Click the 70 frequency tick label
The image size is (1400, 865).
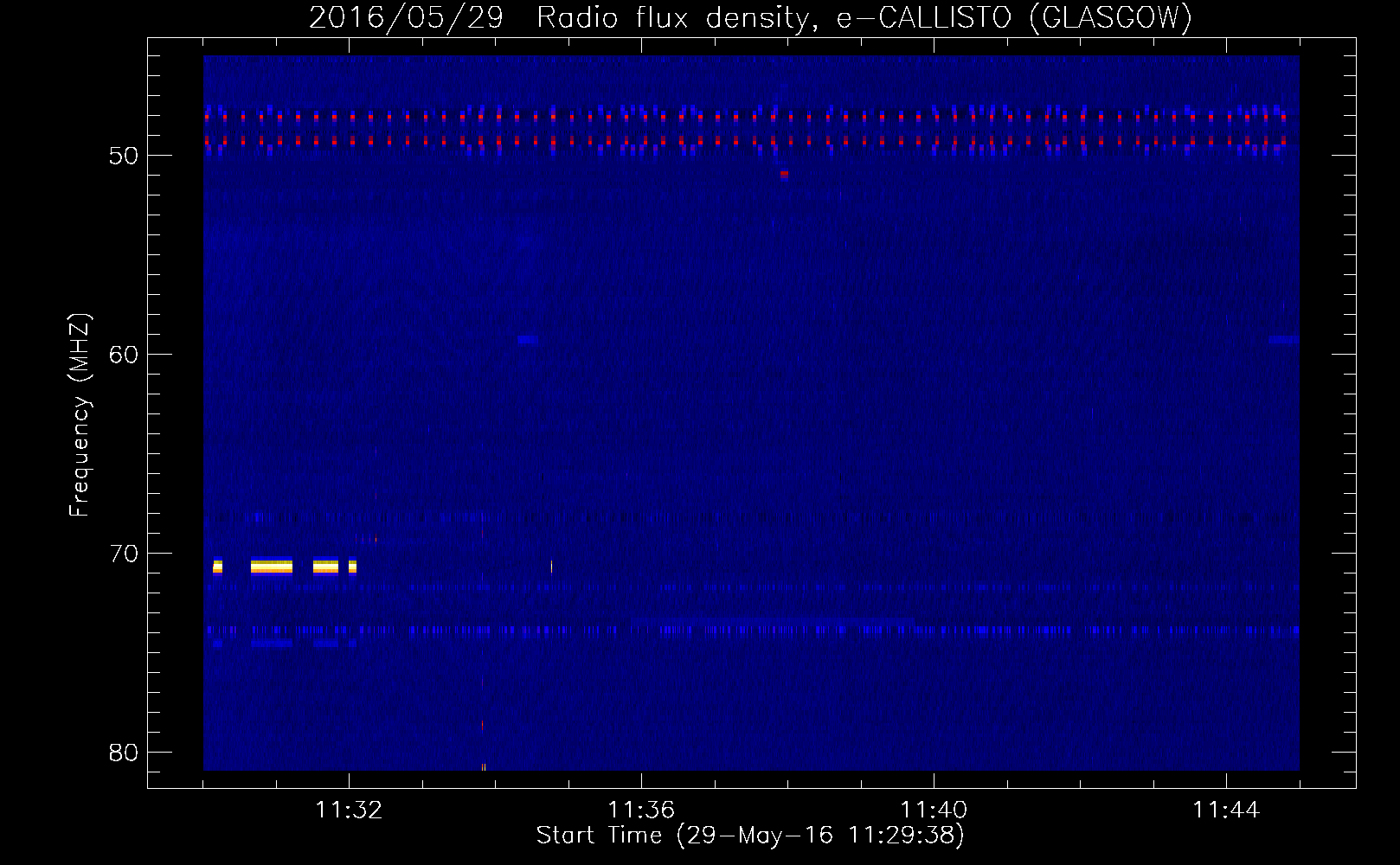click(124, 554)
